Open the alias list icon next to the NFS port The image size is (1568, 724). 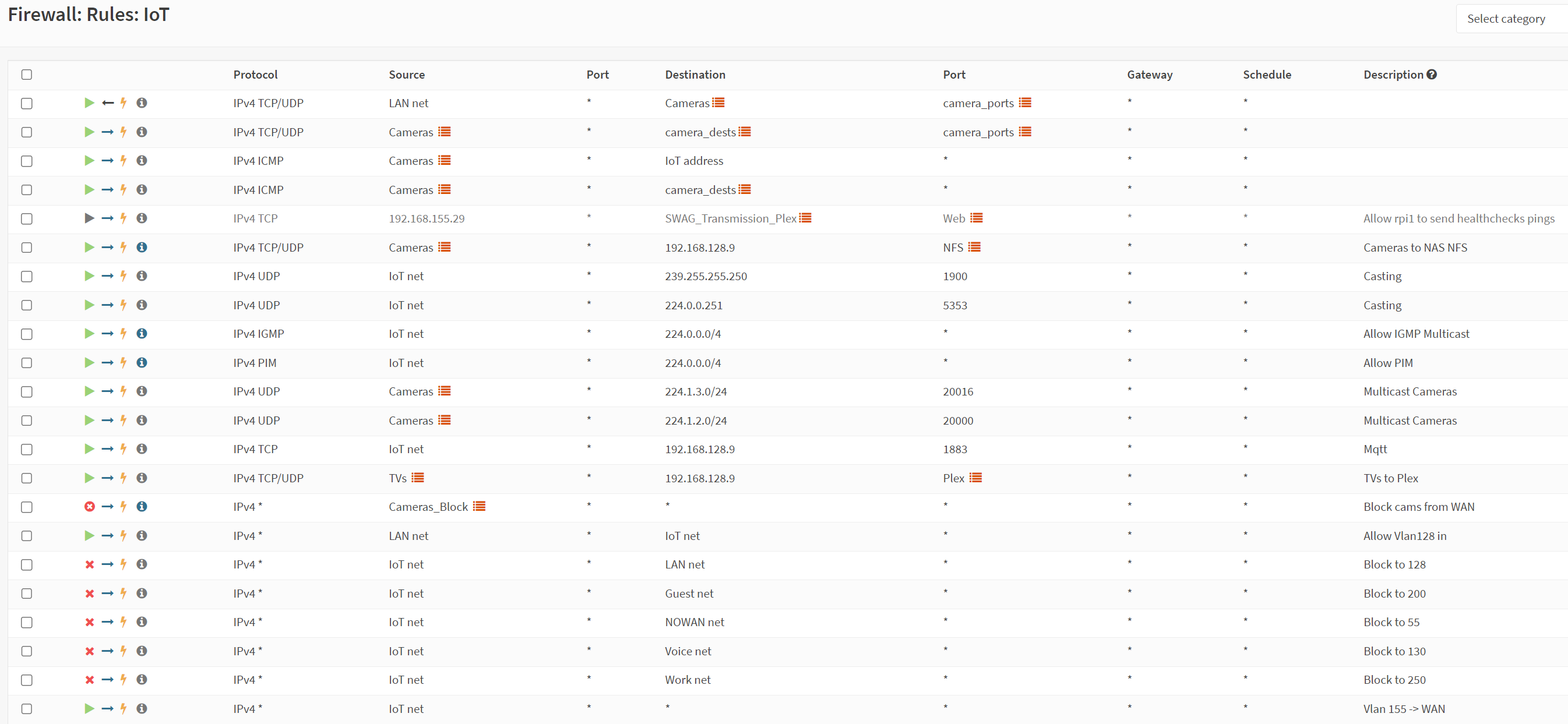pyautogui.click(x=974, y=247)
